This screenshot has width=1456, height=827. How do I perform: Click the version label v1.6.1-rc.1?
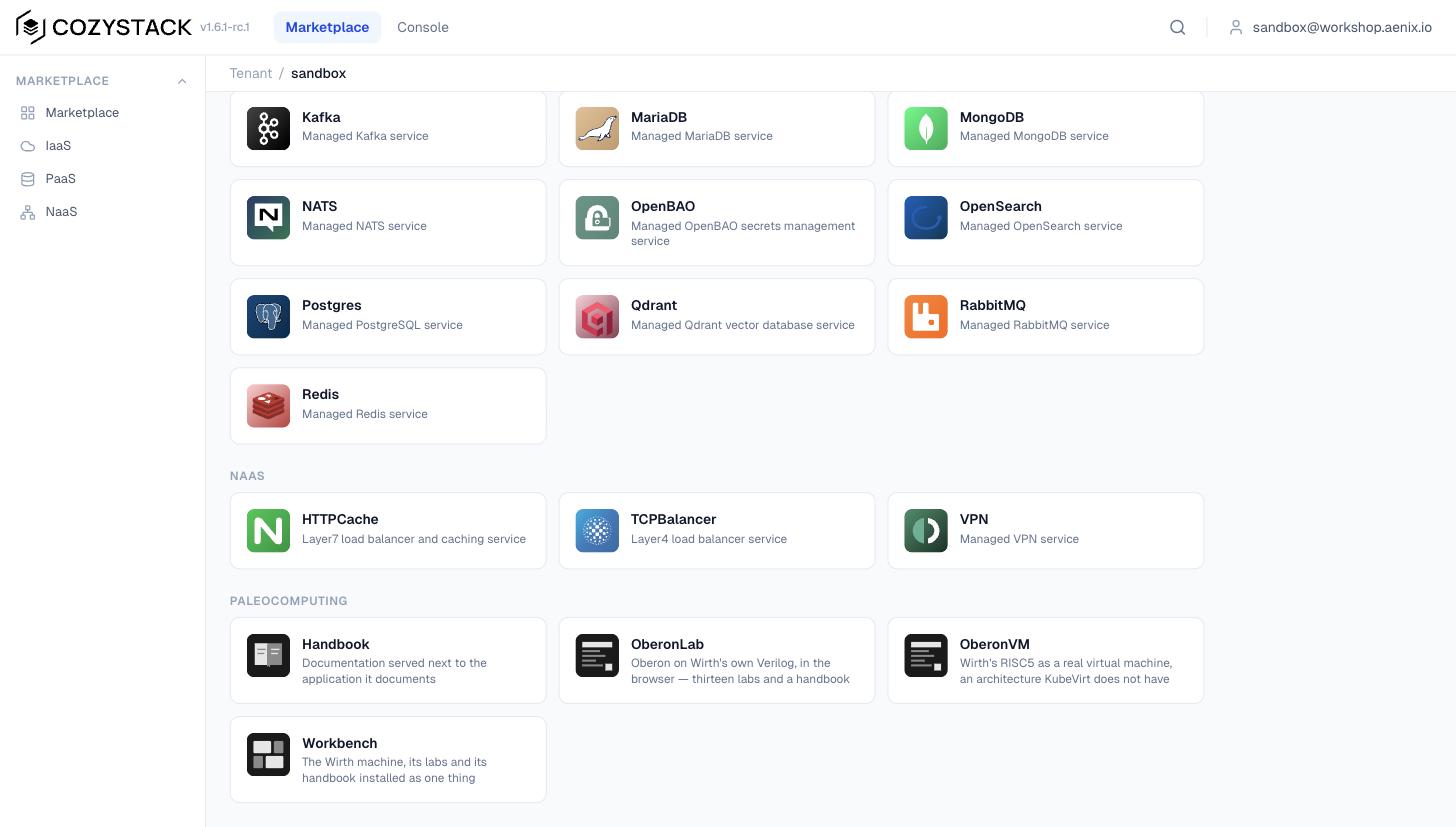(x=225, y=27)
